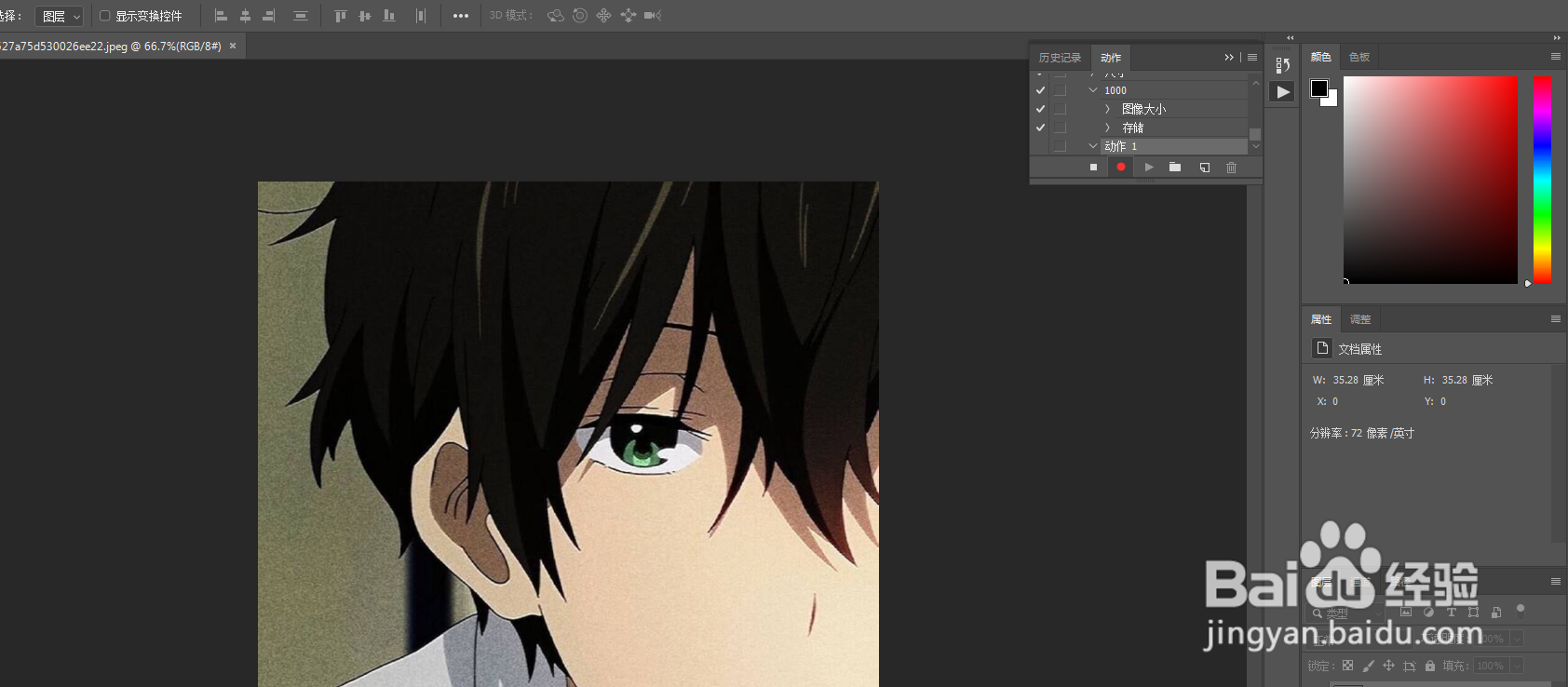Toggle the layer filter on/off switch

point(1521,611)
